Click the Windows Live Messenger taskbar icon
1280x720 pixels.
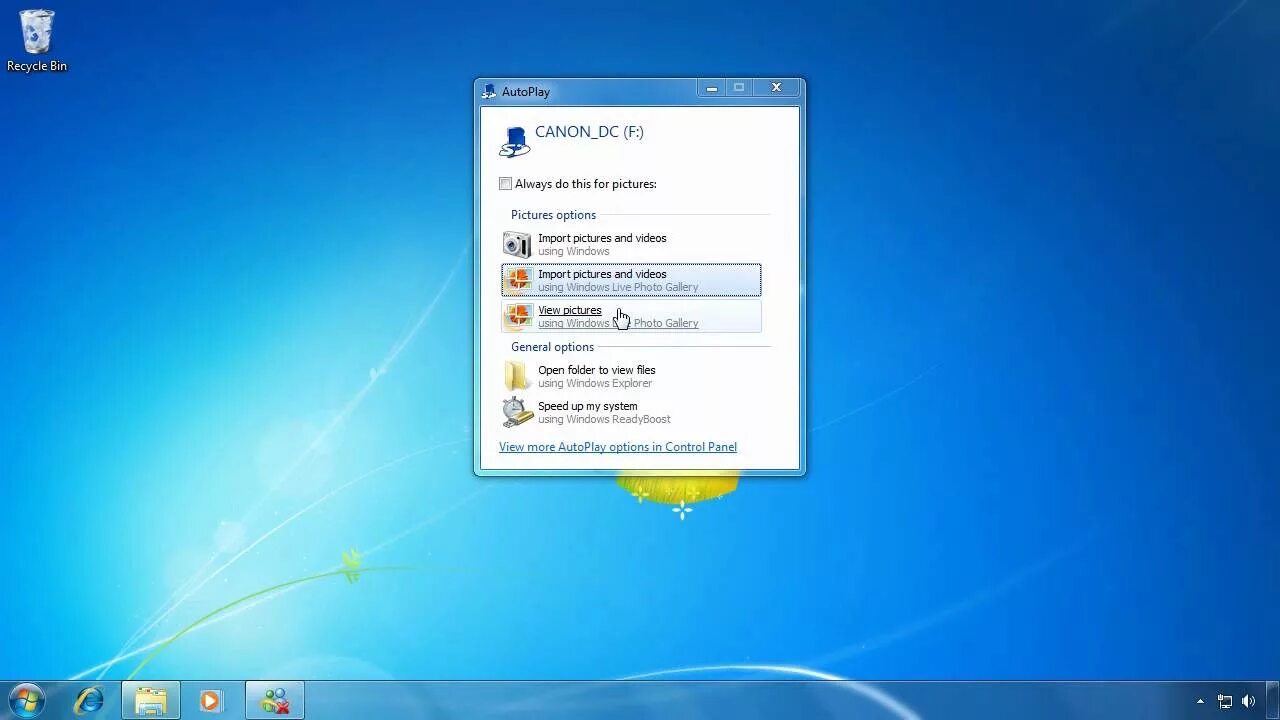(274, 700)
